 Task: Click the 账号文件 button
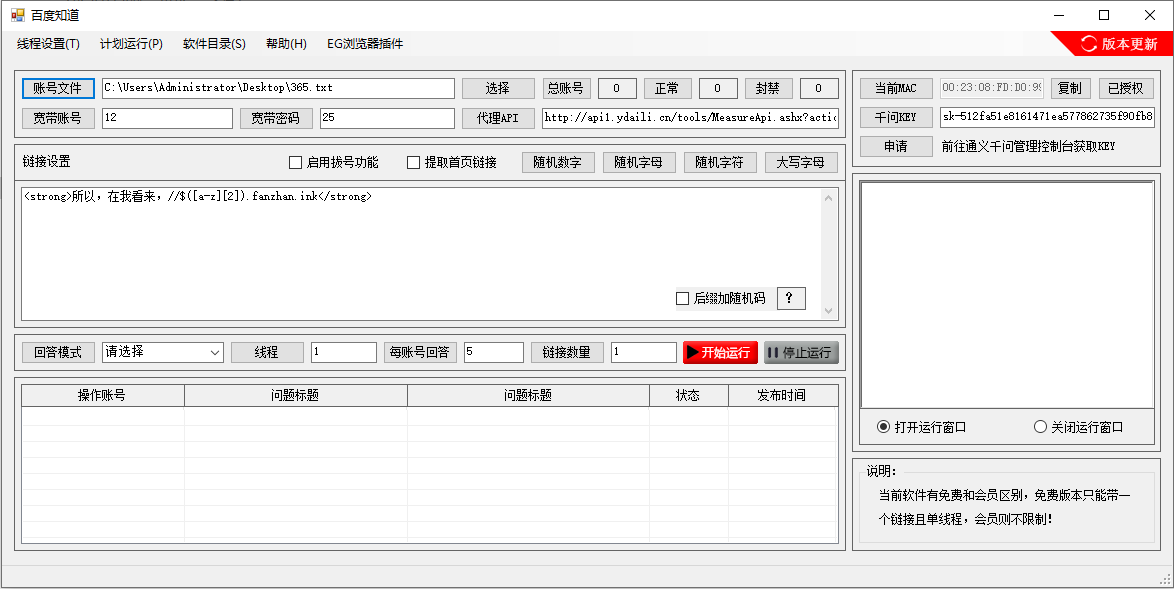58,88
